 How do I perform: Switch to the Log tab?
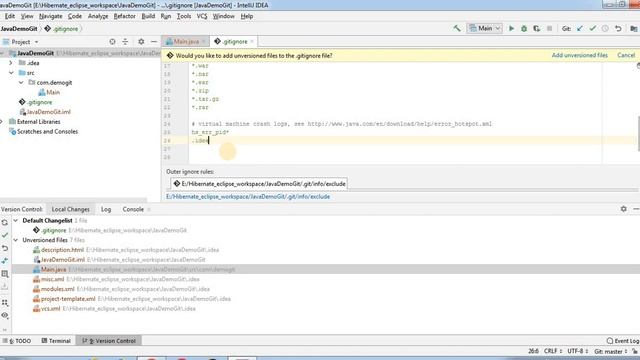(x=106, y=209)
